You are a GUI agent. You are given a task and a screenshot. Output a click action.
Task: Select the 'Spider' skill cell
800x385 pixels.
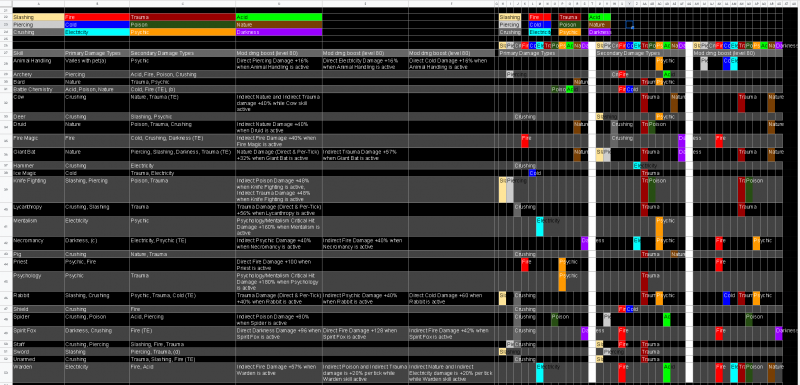tap(38, 320)
